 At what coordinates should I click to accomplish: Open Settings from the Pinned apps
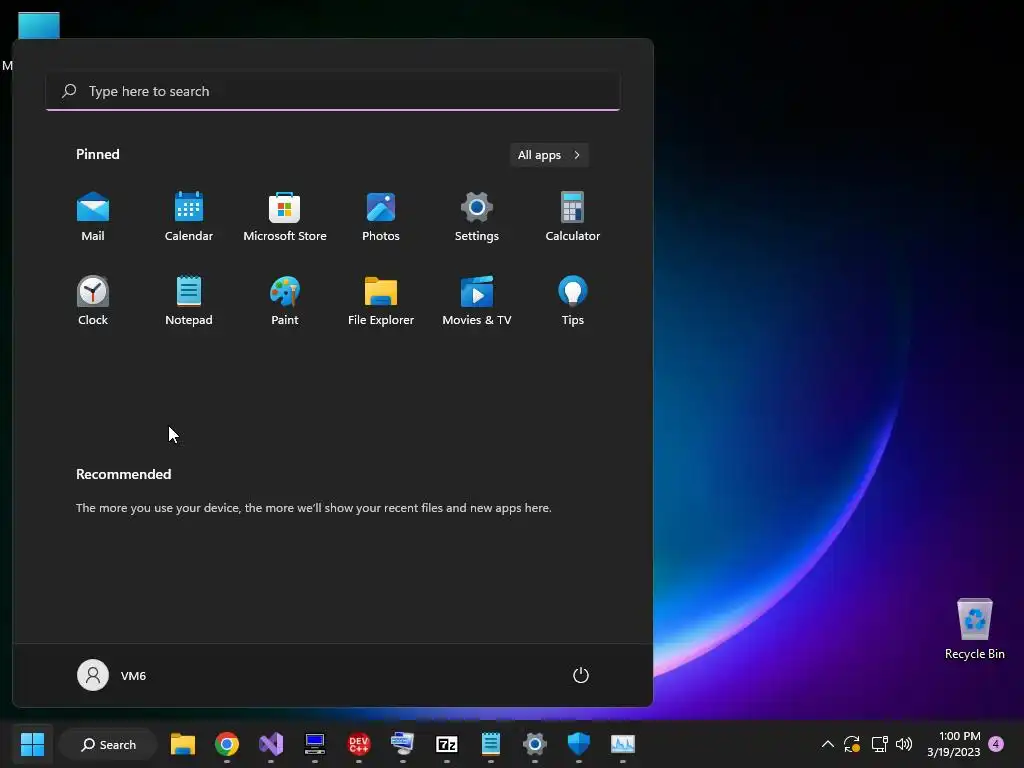(477, 217)
